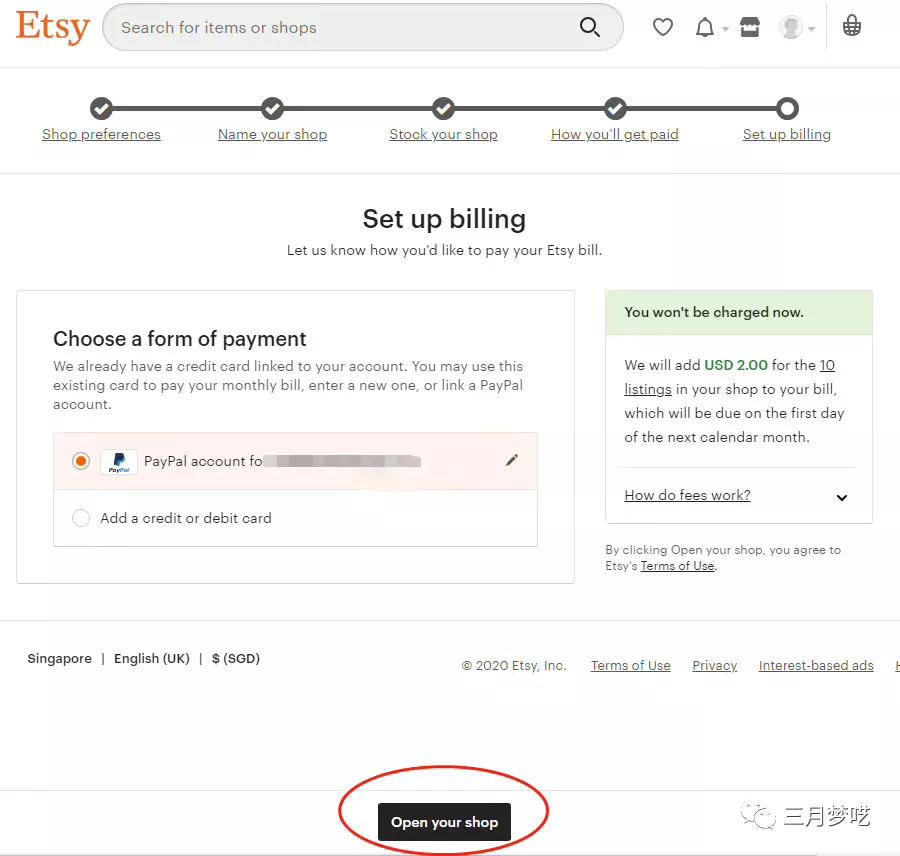Open the Shop Manager store icon
900x856 pixels.
(x=750, y=27)
